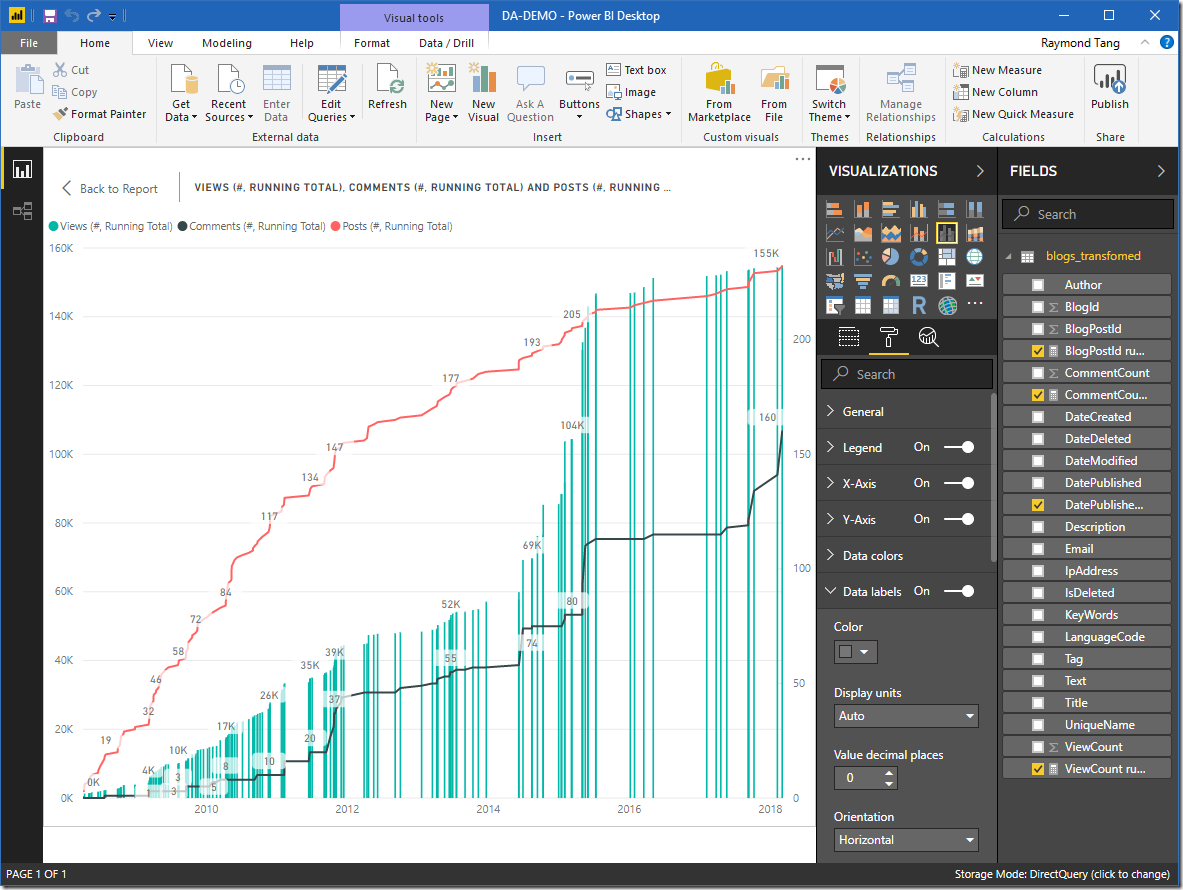Click the Fields pane search box
Viewport: 1183px width, 890px height.
pyautogui.click(x=1088, y=214)
